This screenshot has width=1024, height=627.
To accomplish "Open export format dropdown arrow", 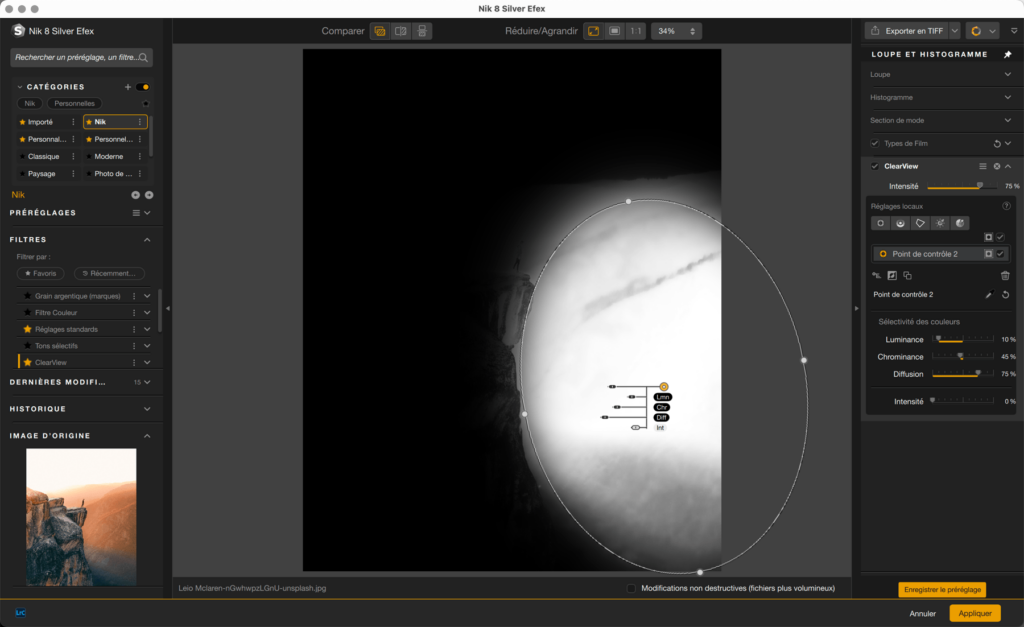I will [x=955, y=31].
